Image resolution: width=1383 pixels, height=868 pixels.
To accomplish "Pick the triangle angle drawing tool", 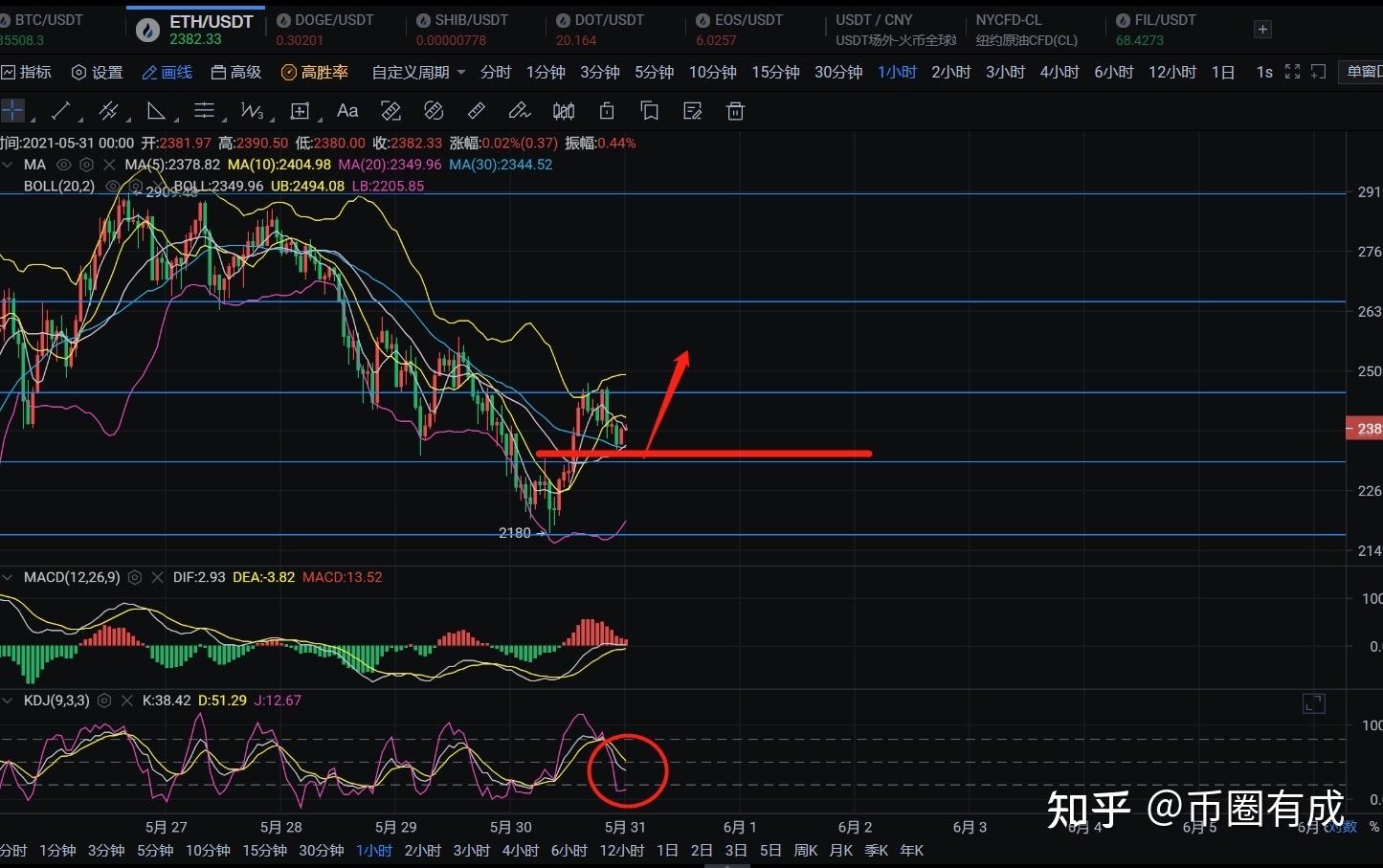I will coord(156,111).
